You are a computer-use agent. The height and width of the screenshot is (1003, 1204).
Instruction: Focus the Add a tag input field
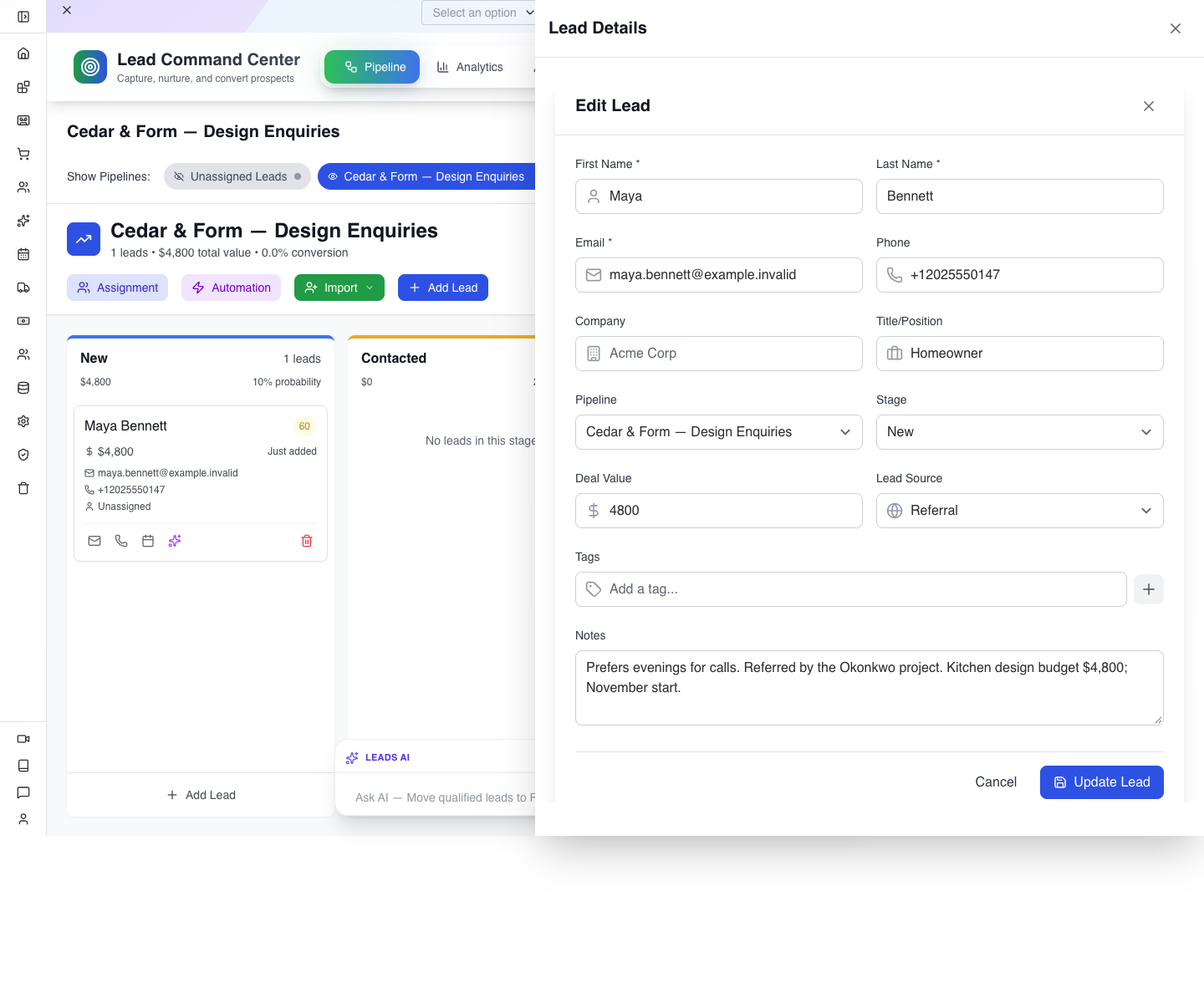coord(851,589)
